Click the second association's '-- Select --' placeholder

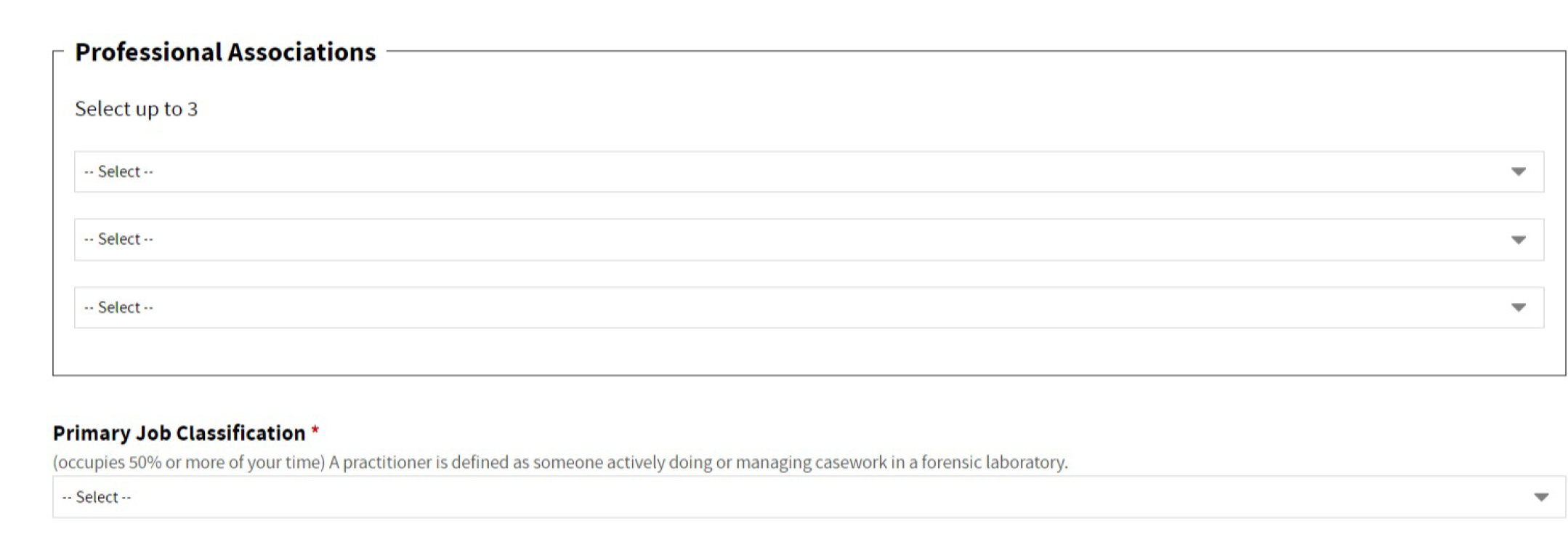click(x=118, y=240)
